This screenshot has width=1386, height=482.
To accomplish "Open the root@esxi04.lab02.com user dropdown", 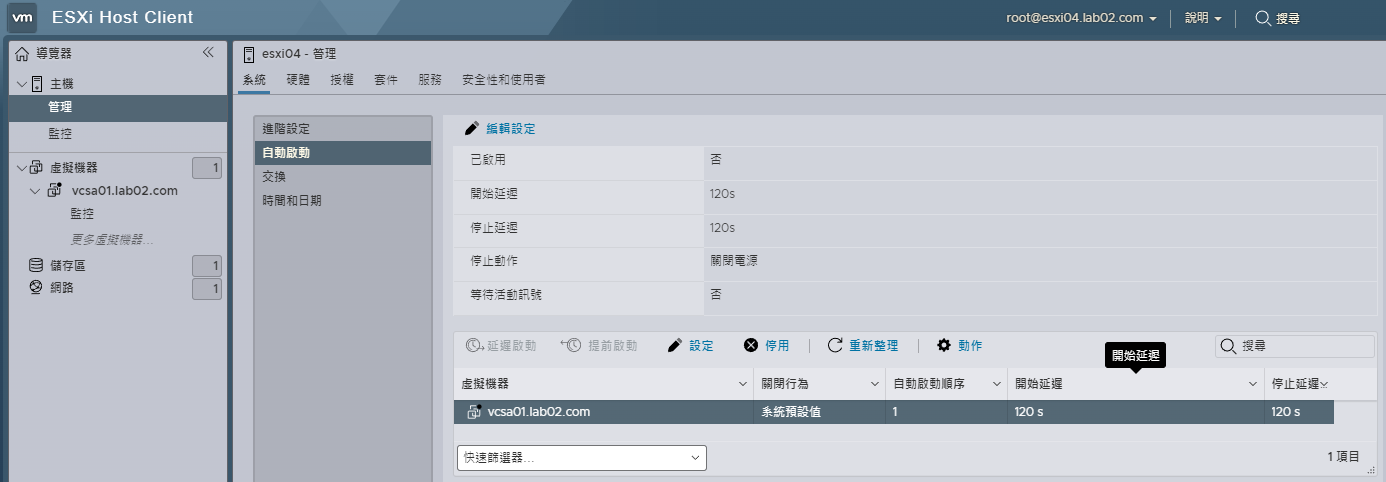I will [x=1082, y=18].
